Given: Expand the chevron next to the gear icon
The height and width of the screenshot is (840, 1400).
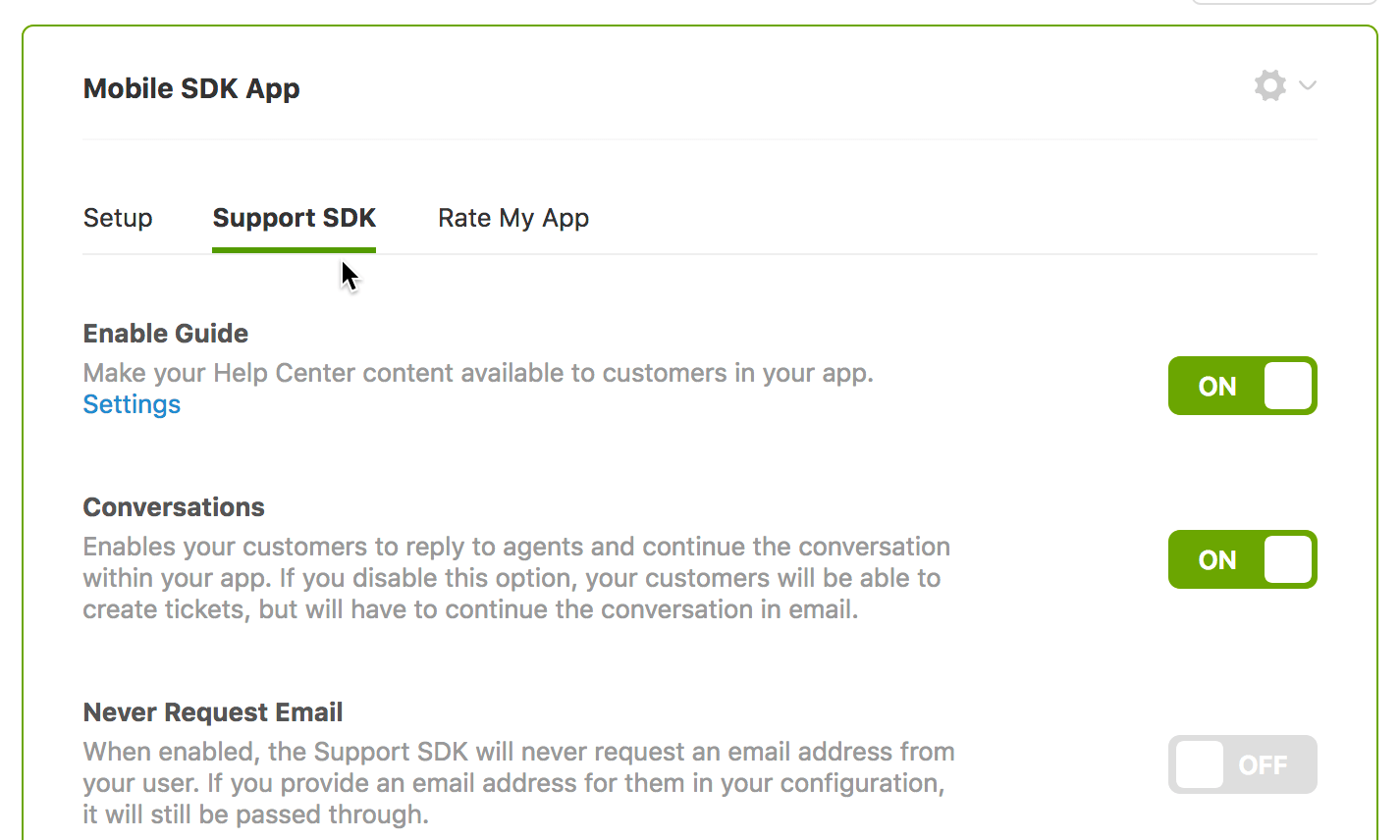Looking at the screenshot, I should point(1307,86).
